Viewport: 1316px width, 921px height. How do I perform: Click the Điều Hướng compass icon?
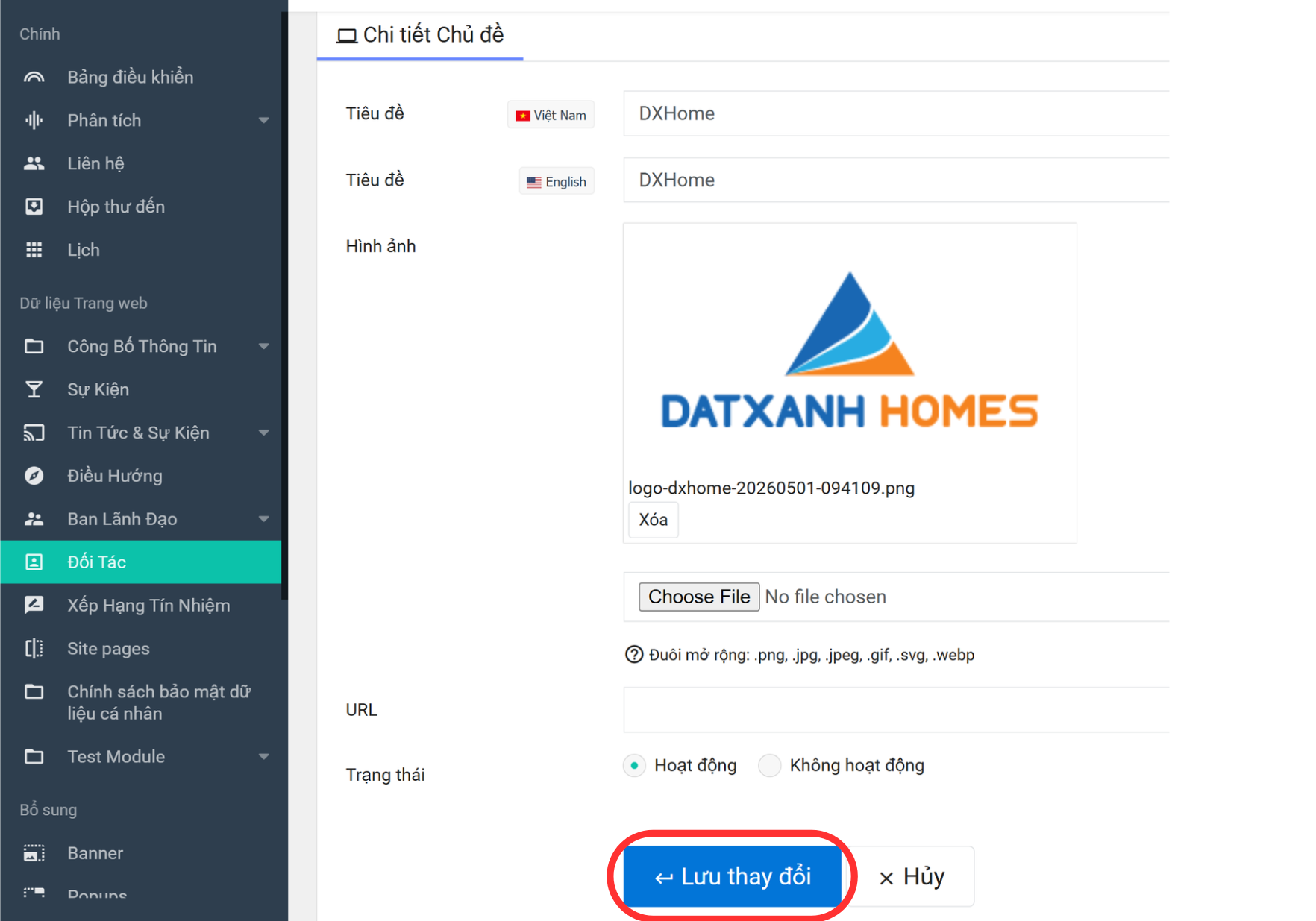pos(34,476)
